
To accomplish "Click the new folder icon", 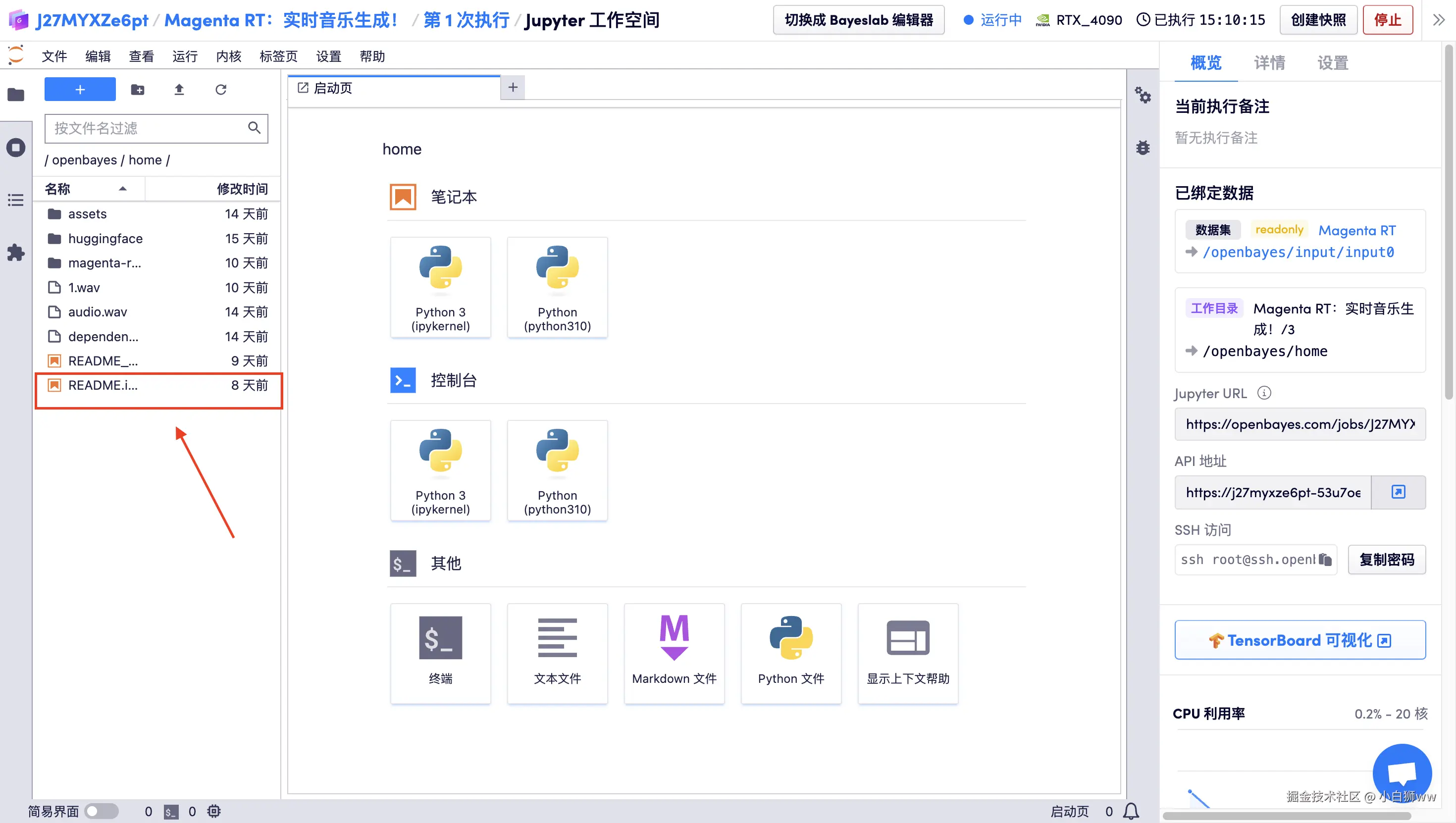I will 137,89.
